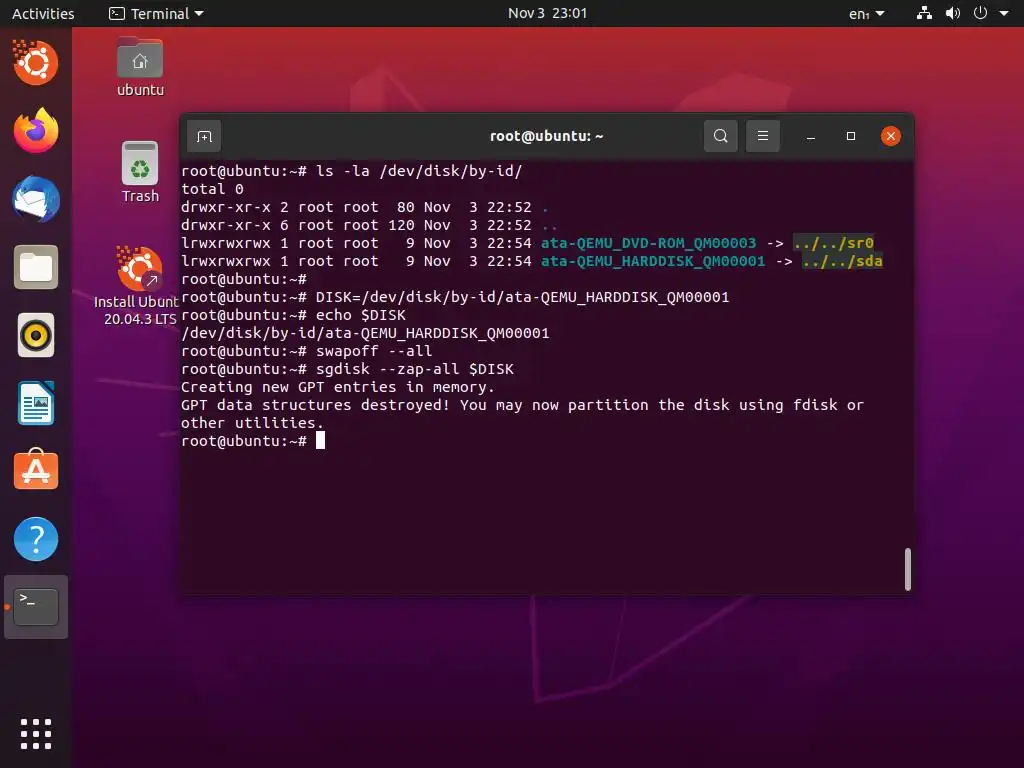Click the ../../sr0 symlink target
This screenshot has width=1024, height=768.
coord(833,243)
